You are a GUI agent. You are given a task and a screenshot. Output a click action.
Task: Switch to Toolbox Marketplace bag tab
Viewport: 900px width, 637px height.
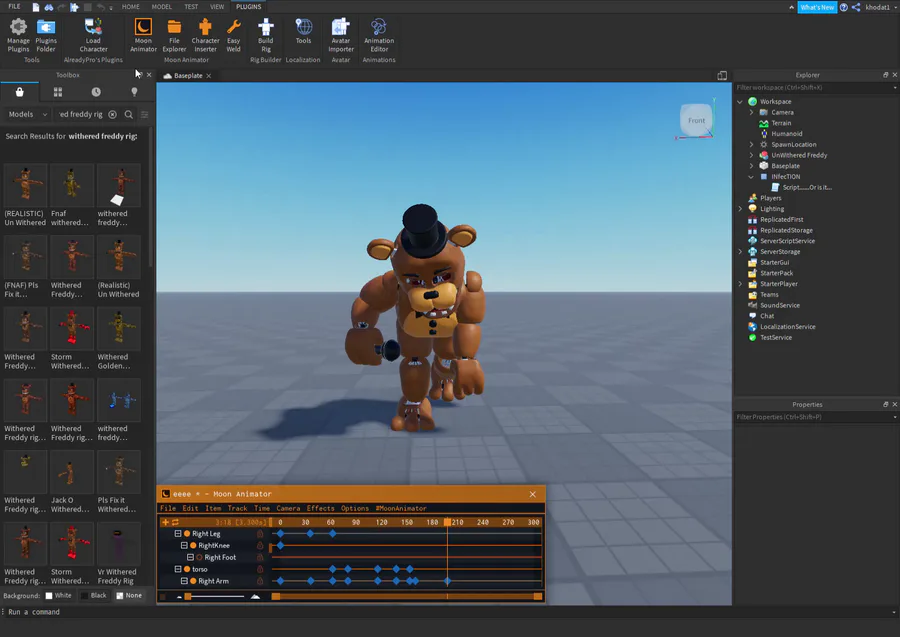[20, 92]
